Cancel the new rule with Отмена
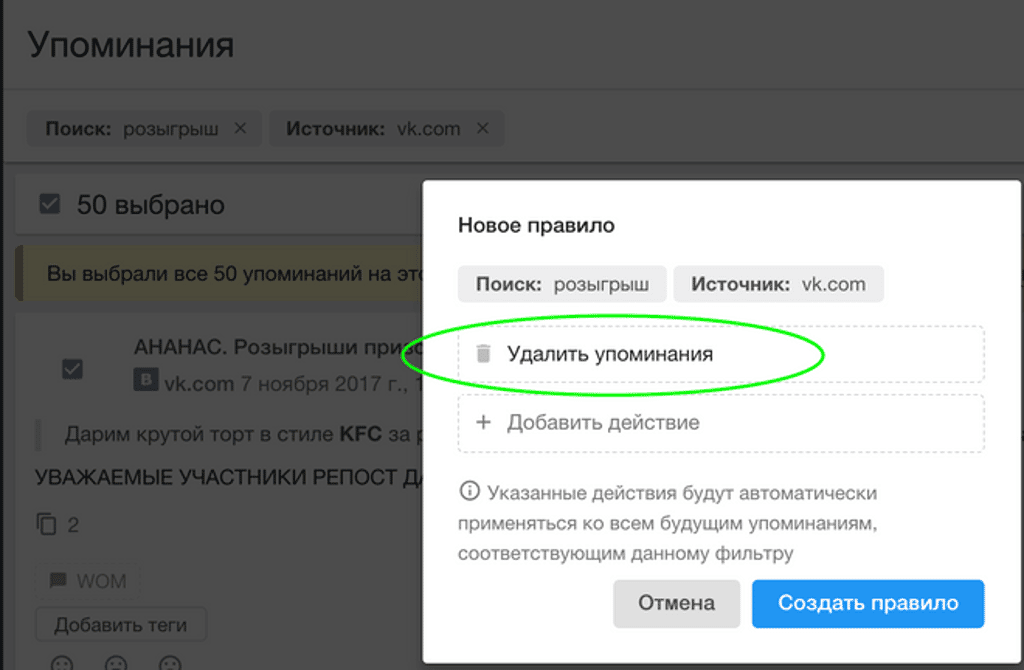The image size is (1024, 670). 676,603
